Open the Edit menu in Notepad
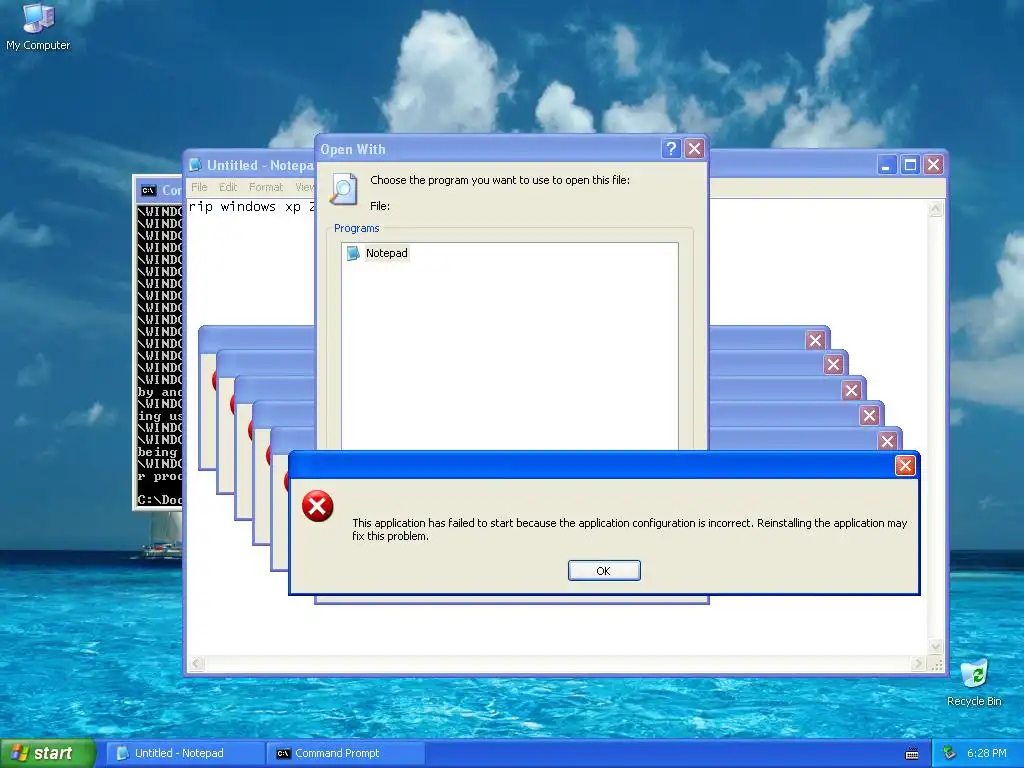This screenshot has width=1024, height=768. tap(228, 187)
